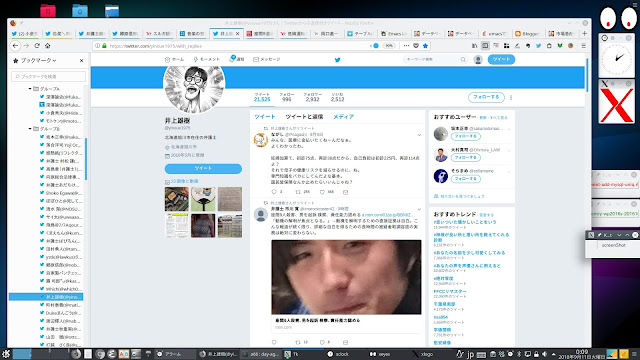Open the face photo in the second tweet
This screenshot has height=360, width=640.
click(x=346, y=277)
